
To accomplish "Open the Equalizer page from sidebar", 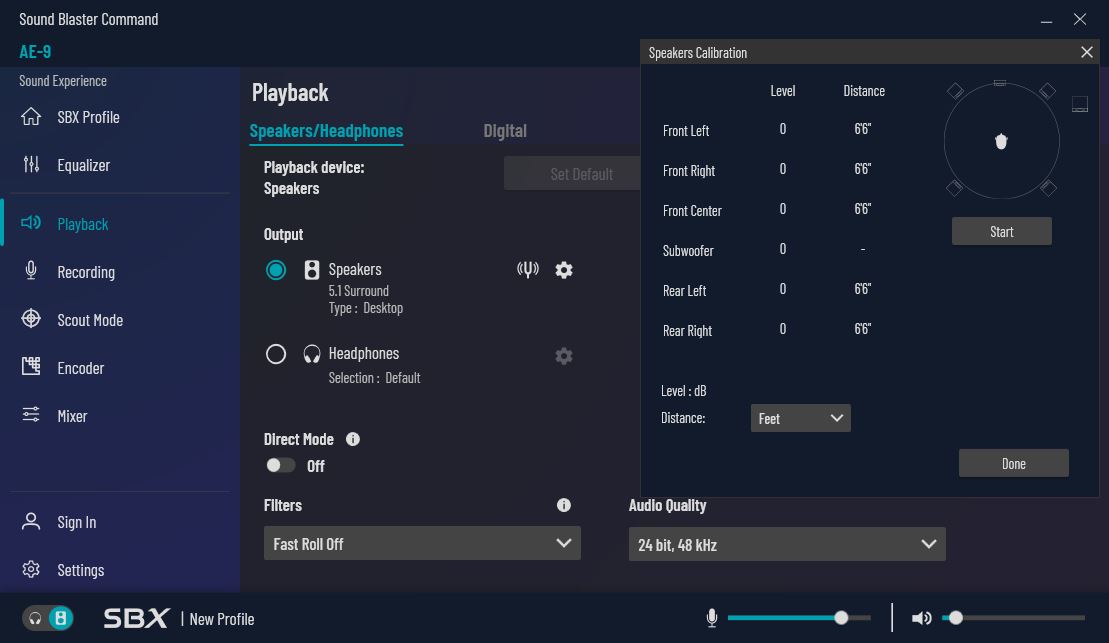I will (x=83, y=165).
